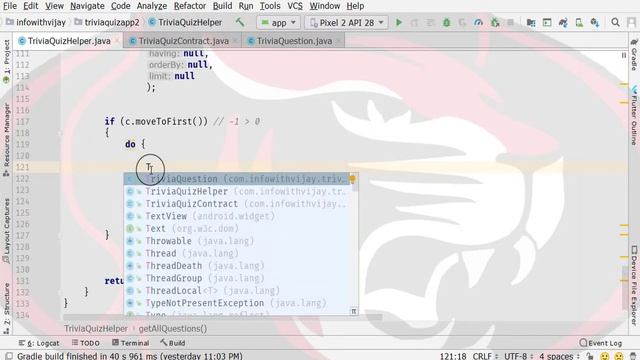Open the Edit menu
This screenshot has width=640, height=360.
[x=30, y=6]
